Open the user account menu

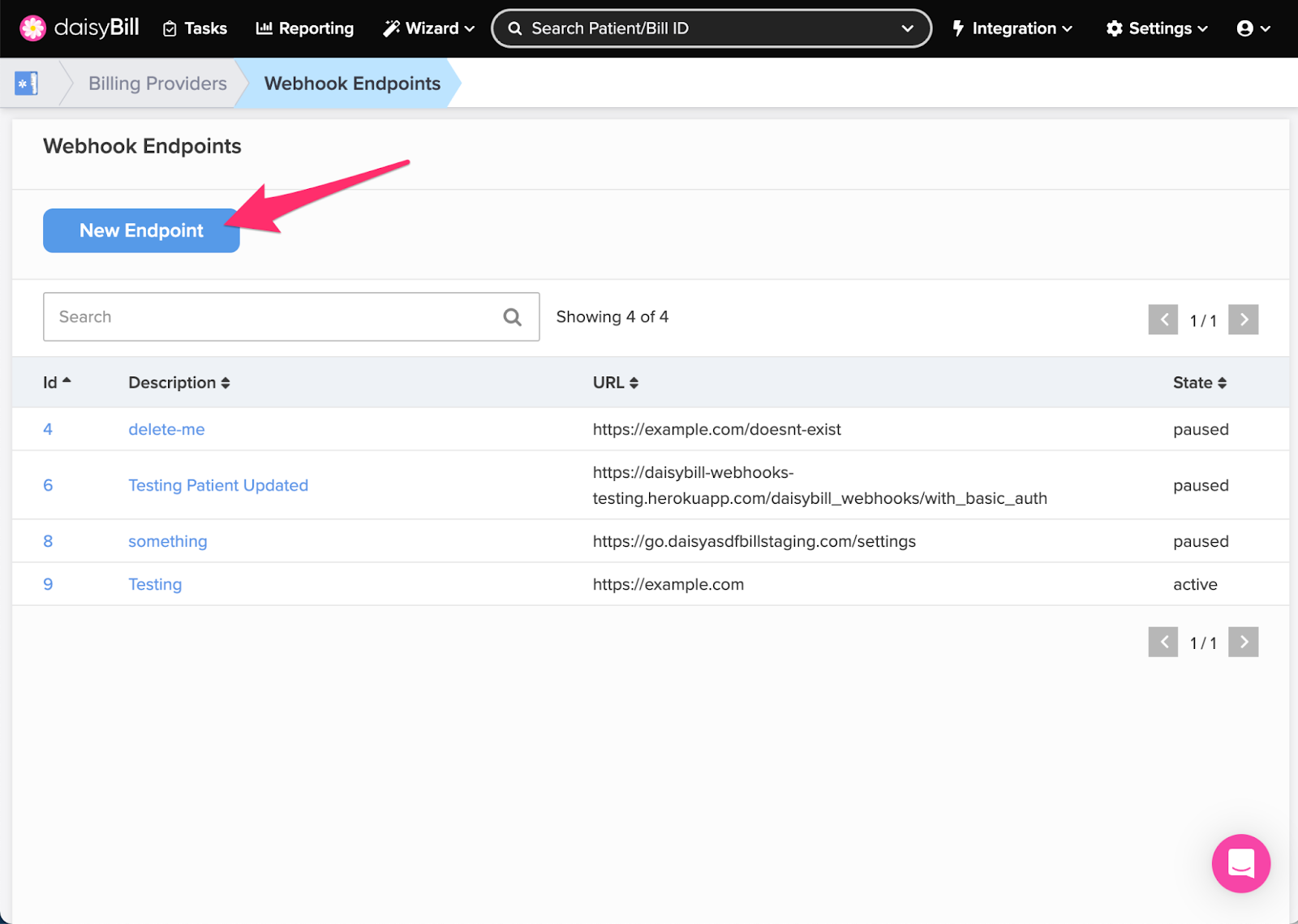[1253, 28]
